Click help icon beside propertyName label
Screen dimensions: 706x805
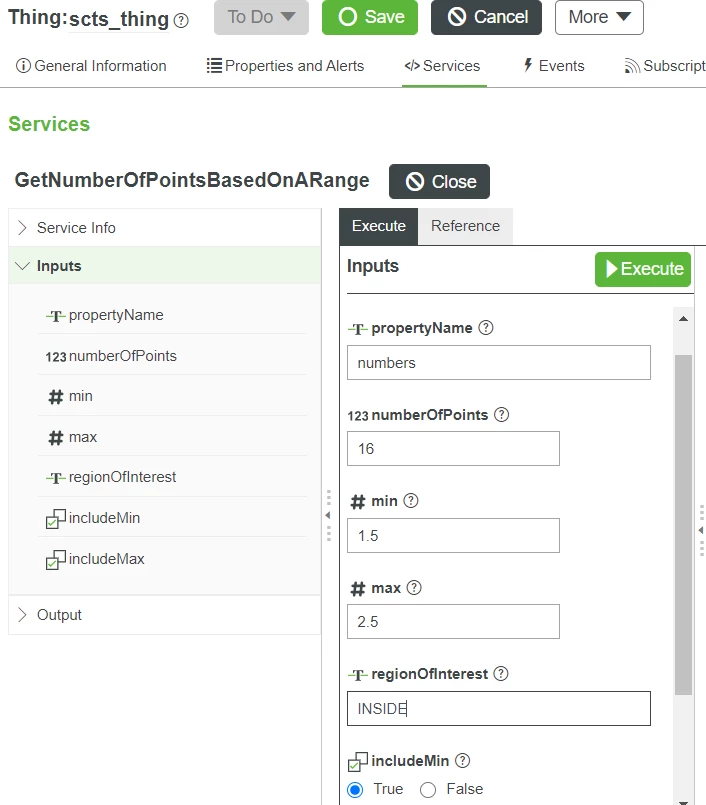486,328
